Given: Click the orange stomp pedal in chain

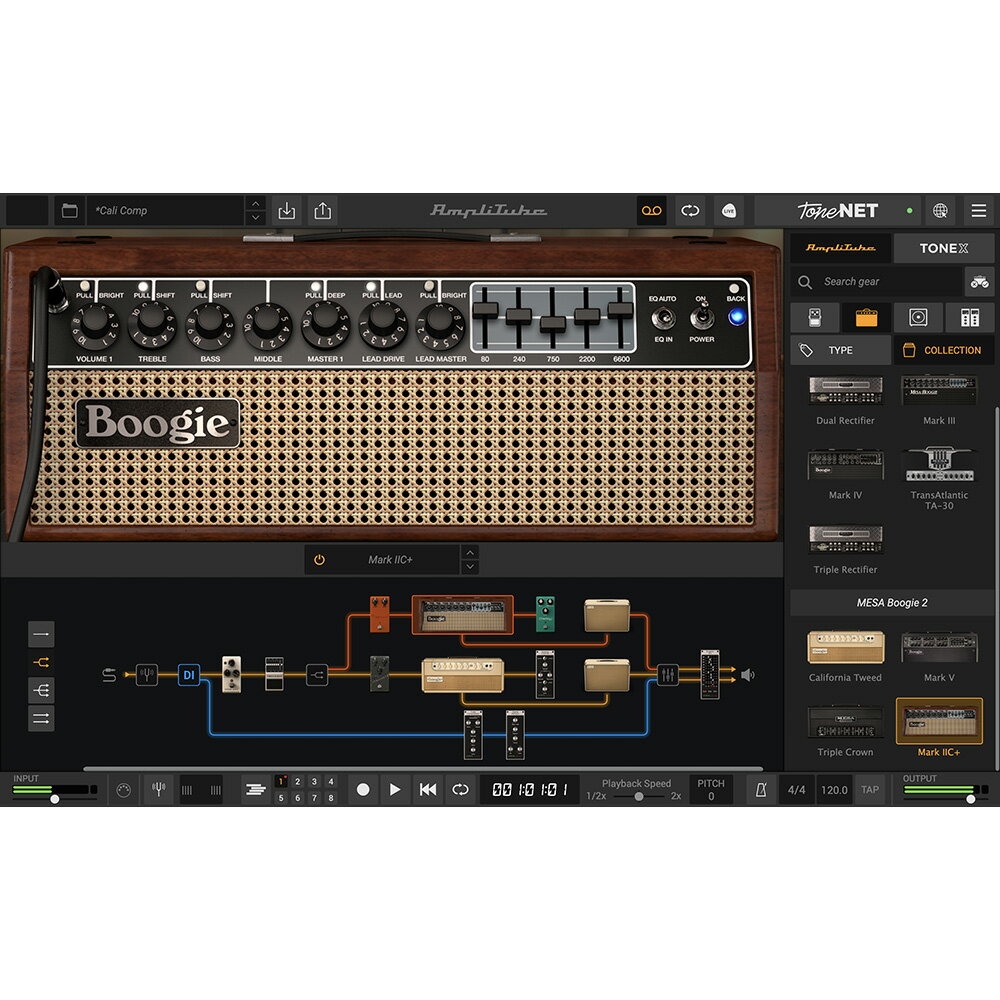Looking at the screenshot, I should click(379, 614).
